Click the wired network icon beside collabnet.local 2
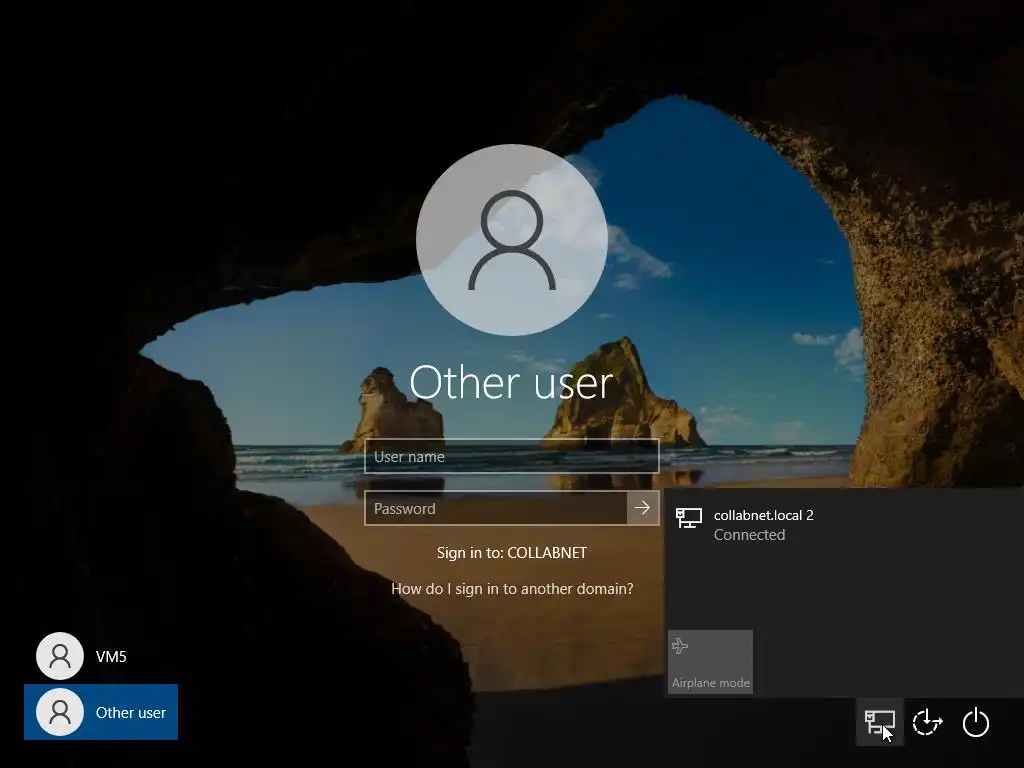The width and height of the screenshot is (1024, 768). pyautogui.click(x=688, y=519)
